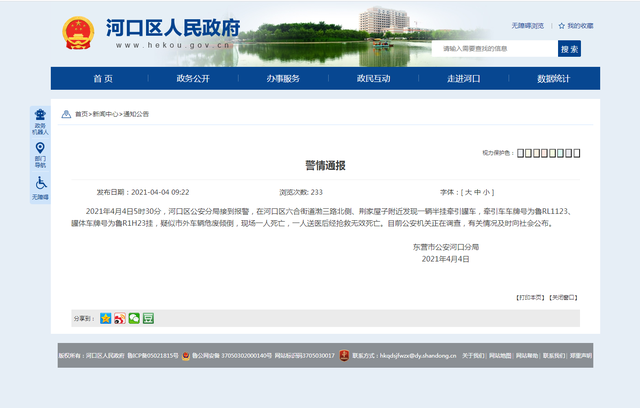Open 政民互动 navigation tab
The width and height of the screenshot is (640, 408).
(373, 78)
